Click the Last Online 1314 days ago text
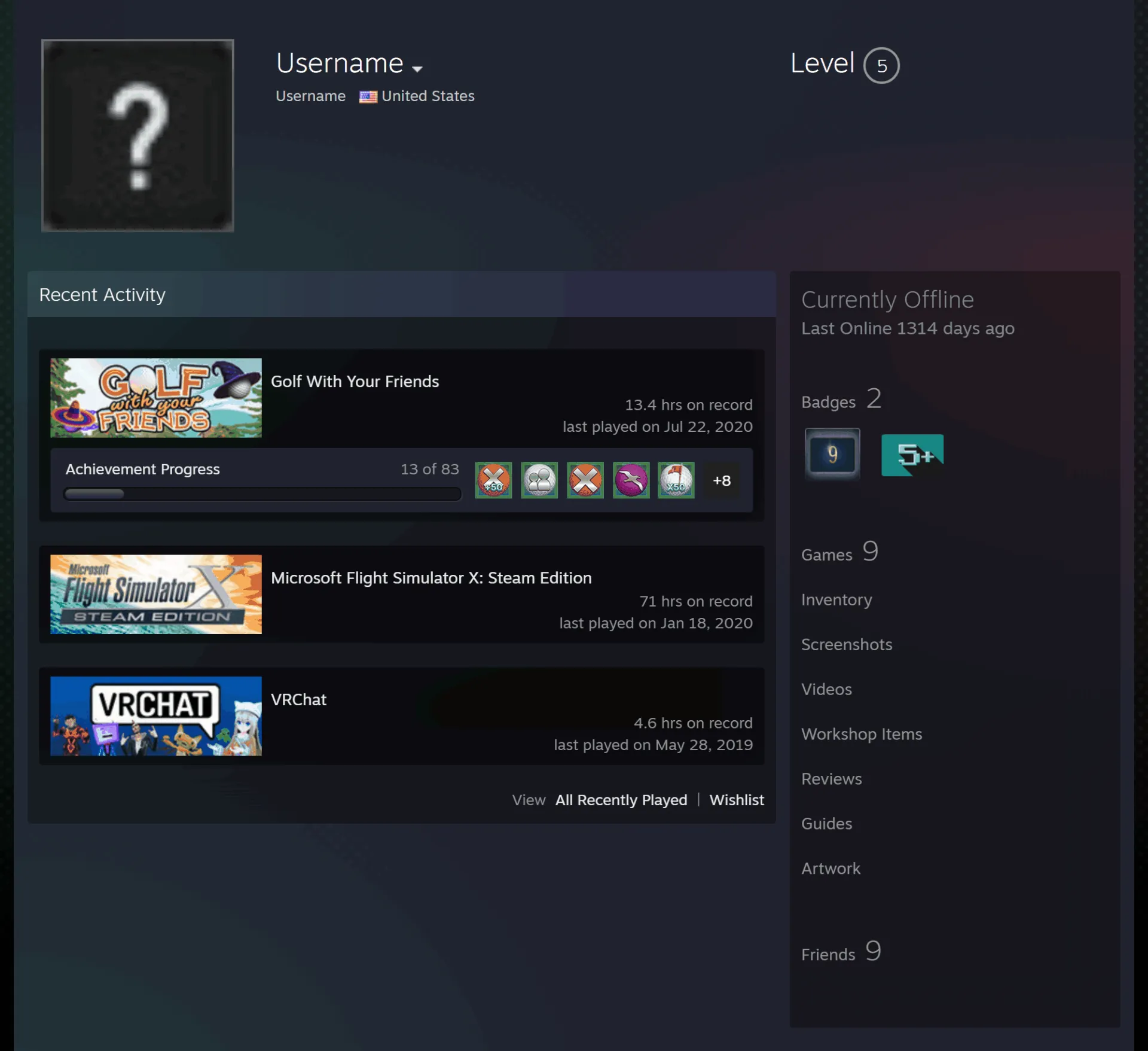Screen dimensions: 1148x1051 pyautogui.click(x=908, y=328)
